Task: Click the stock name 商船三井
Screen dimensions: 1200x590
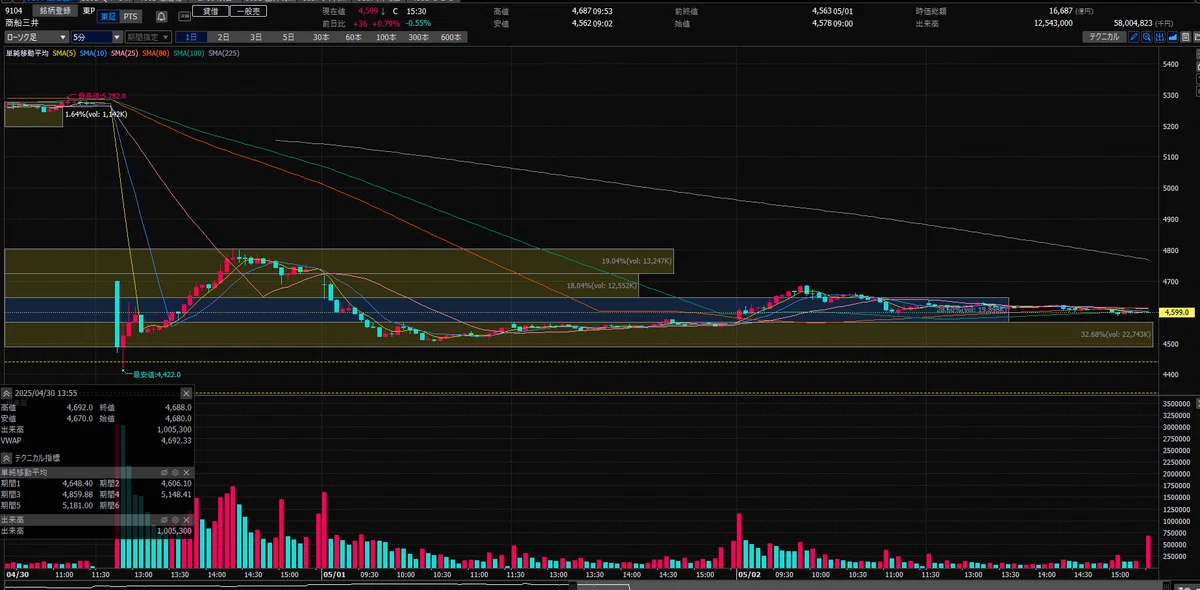Action: [x=20, y=22]
